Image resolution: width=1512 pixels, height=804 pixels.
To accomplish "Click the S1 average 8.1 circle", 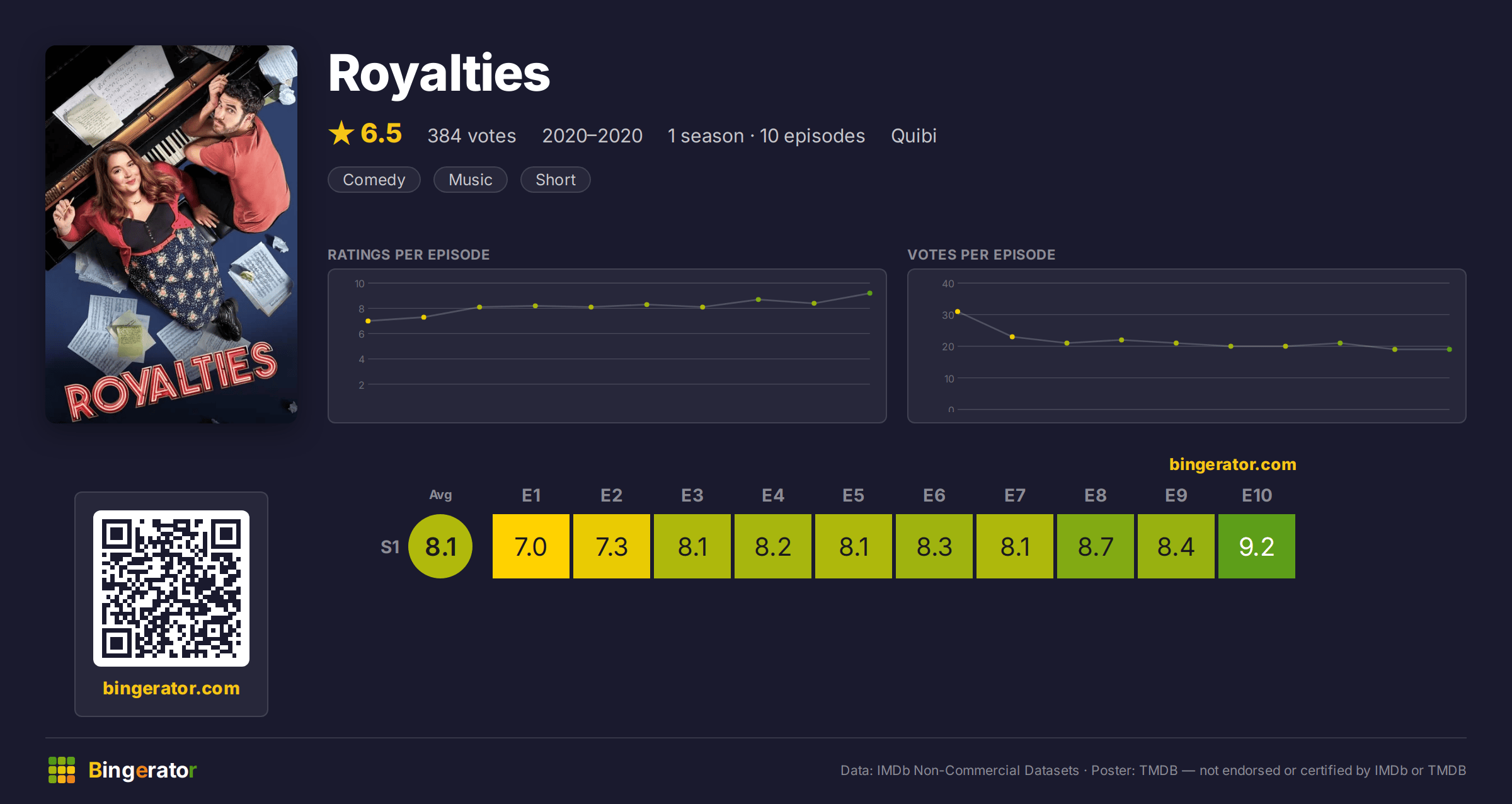I will [x=440, y=546].
